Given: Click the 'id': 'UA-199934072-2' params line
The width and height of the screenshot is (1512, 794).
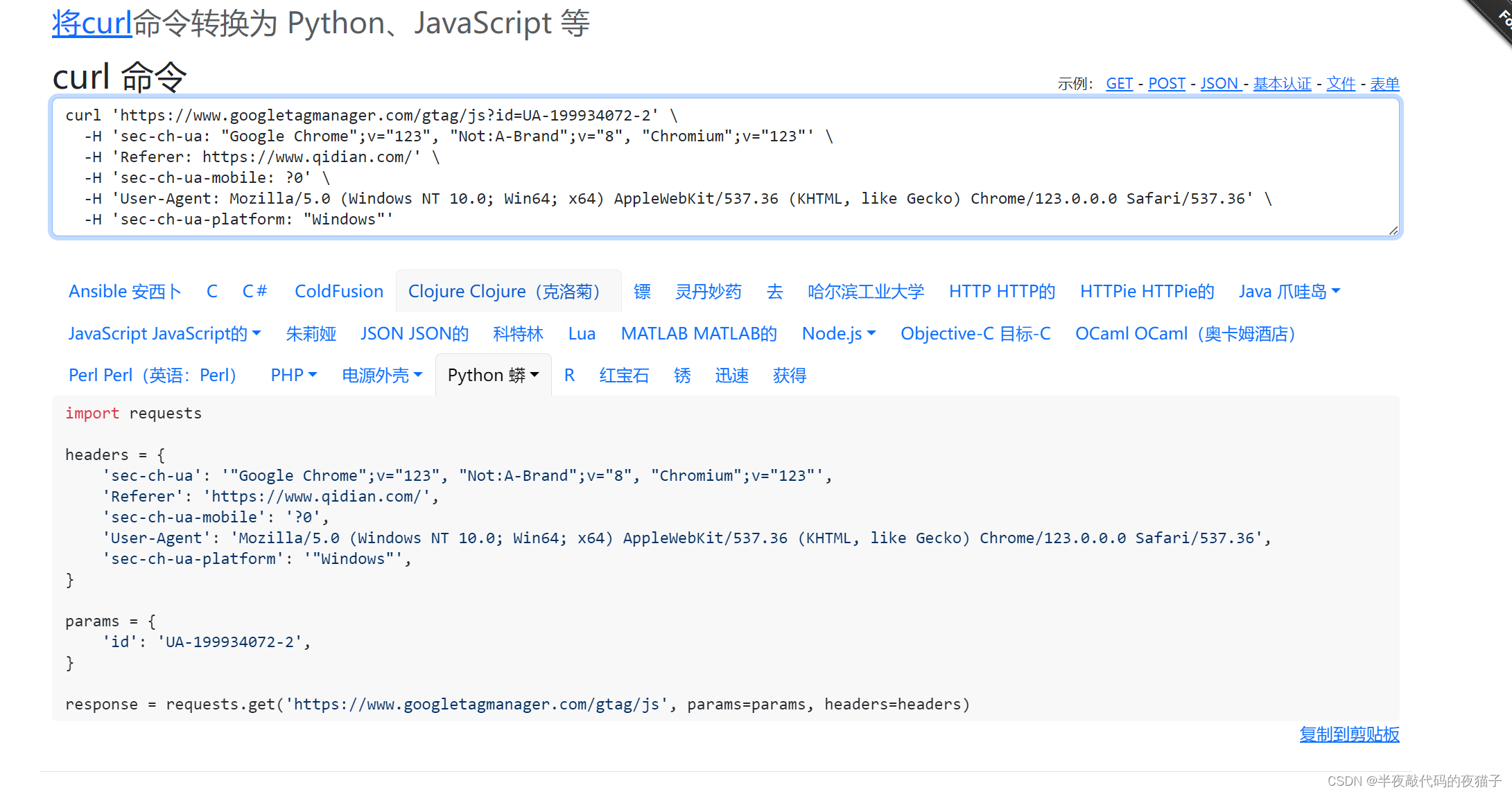Looking at the screenshot, I should pos(207,642).
